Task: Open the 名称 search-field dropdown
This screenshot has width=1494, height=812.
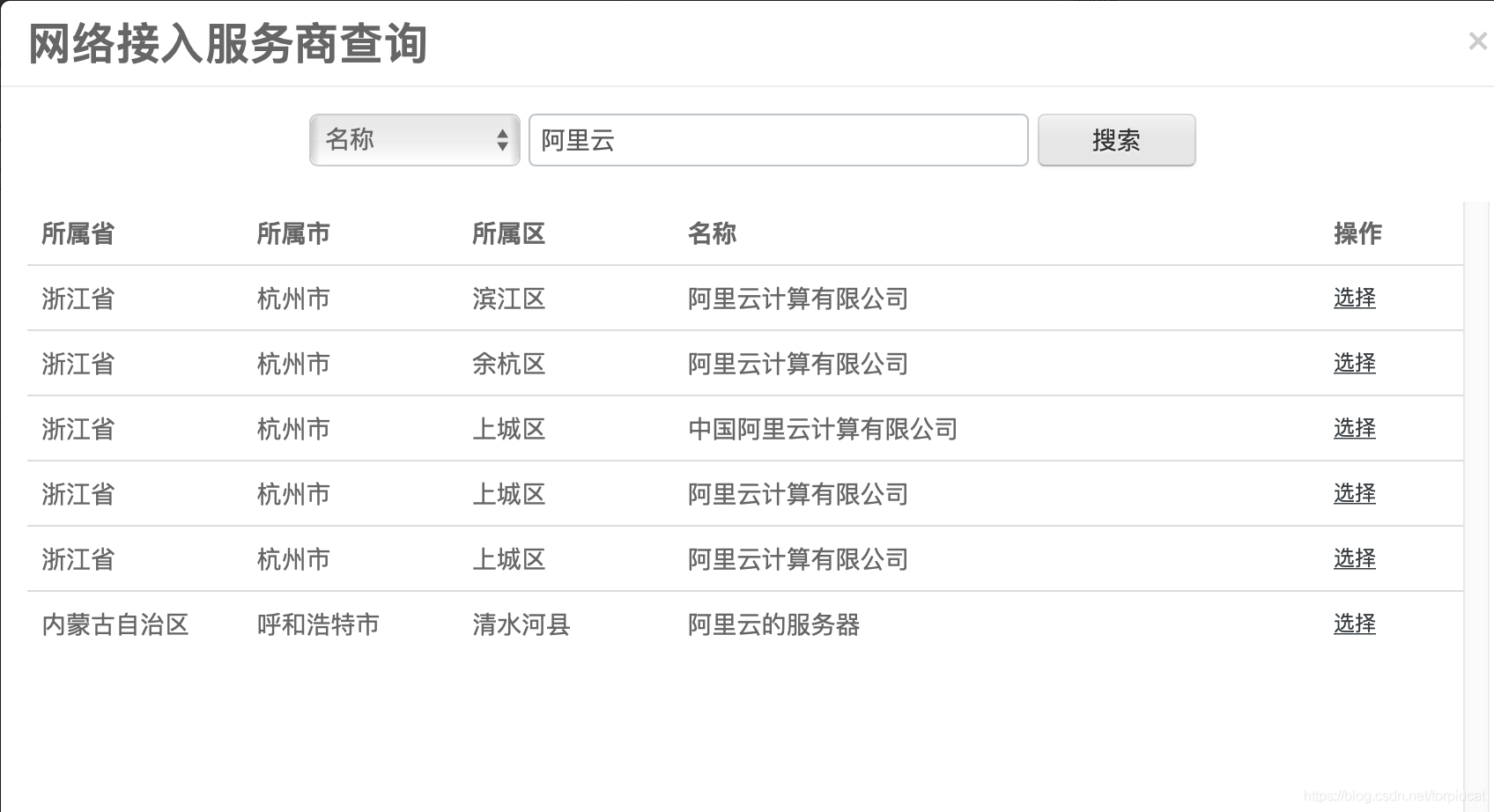Action: [414, 140]
